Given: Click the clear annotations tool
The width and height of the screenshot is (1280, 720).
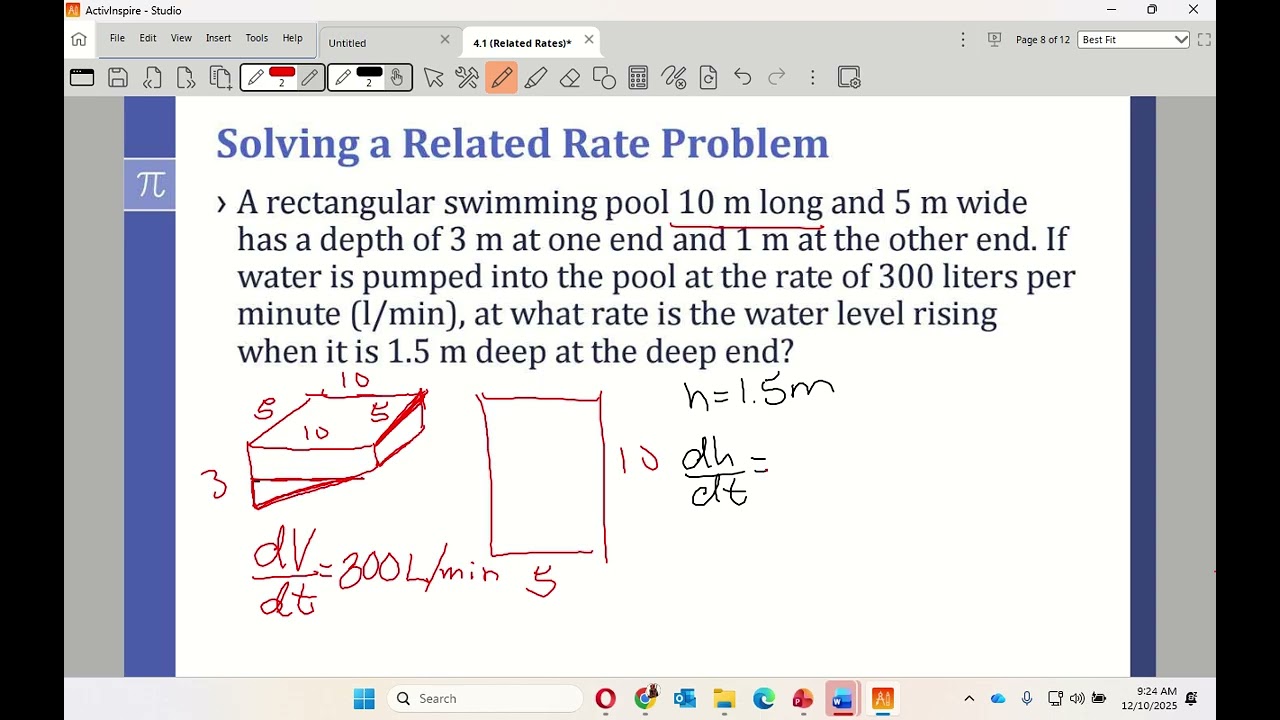Looking at the screenshot, I should (x=674, y=78).
